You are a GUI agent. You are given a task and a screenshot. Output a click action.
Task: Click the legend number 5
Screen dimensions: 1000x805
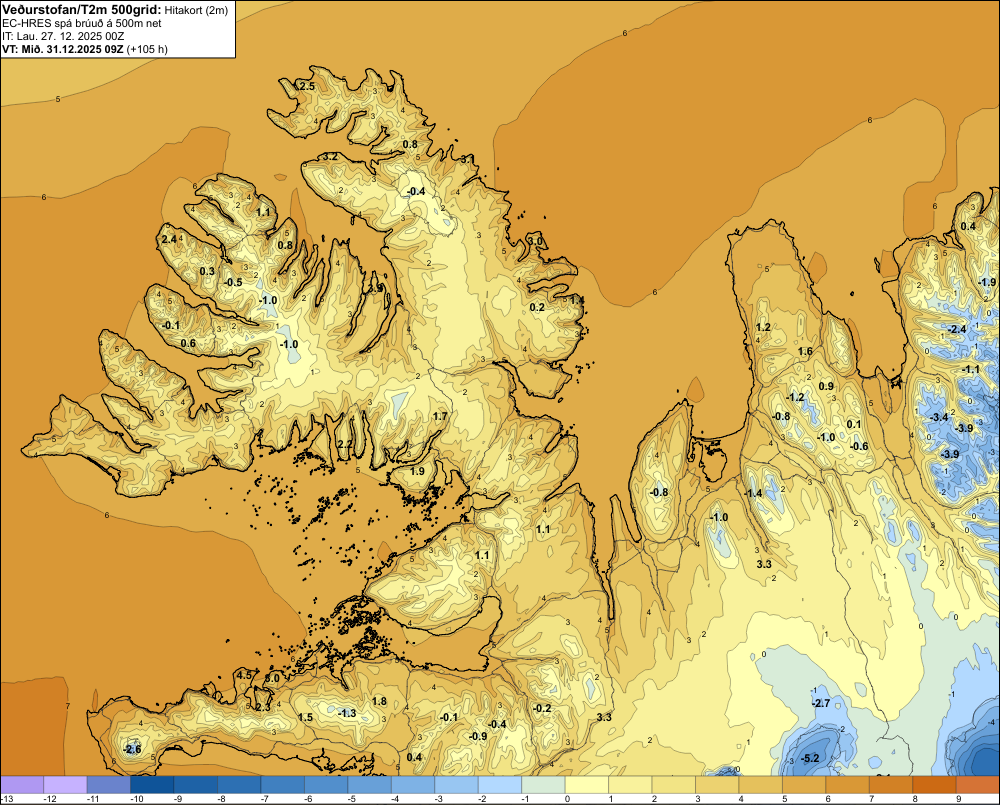click(784, 799)
